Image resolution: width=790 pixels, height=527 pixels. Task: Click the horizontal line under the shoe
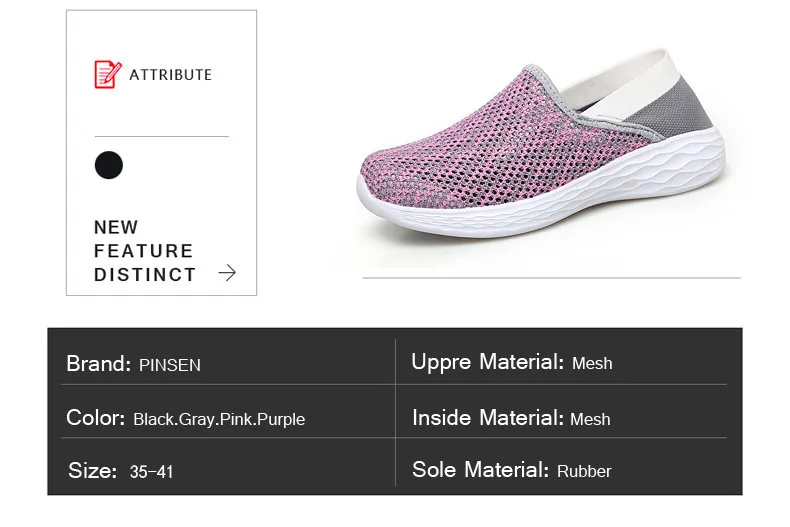tap(552, 278)
